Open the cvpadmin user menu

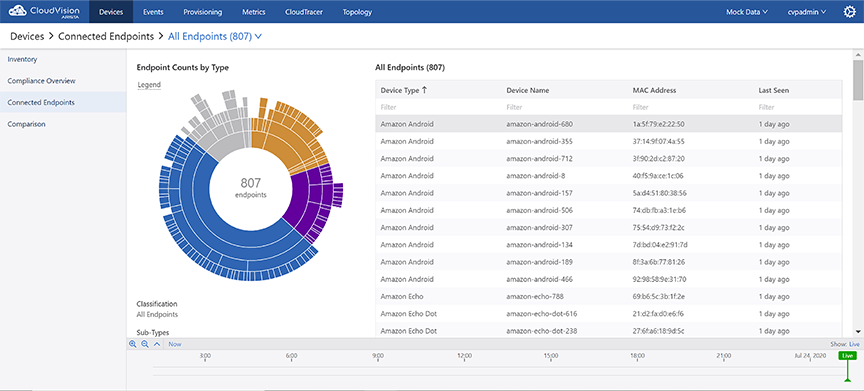(x=807, y=12)
